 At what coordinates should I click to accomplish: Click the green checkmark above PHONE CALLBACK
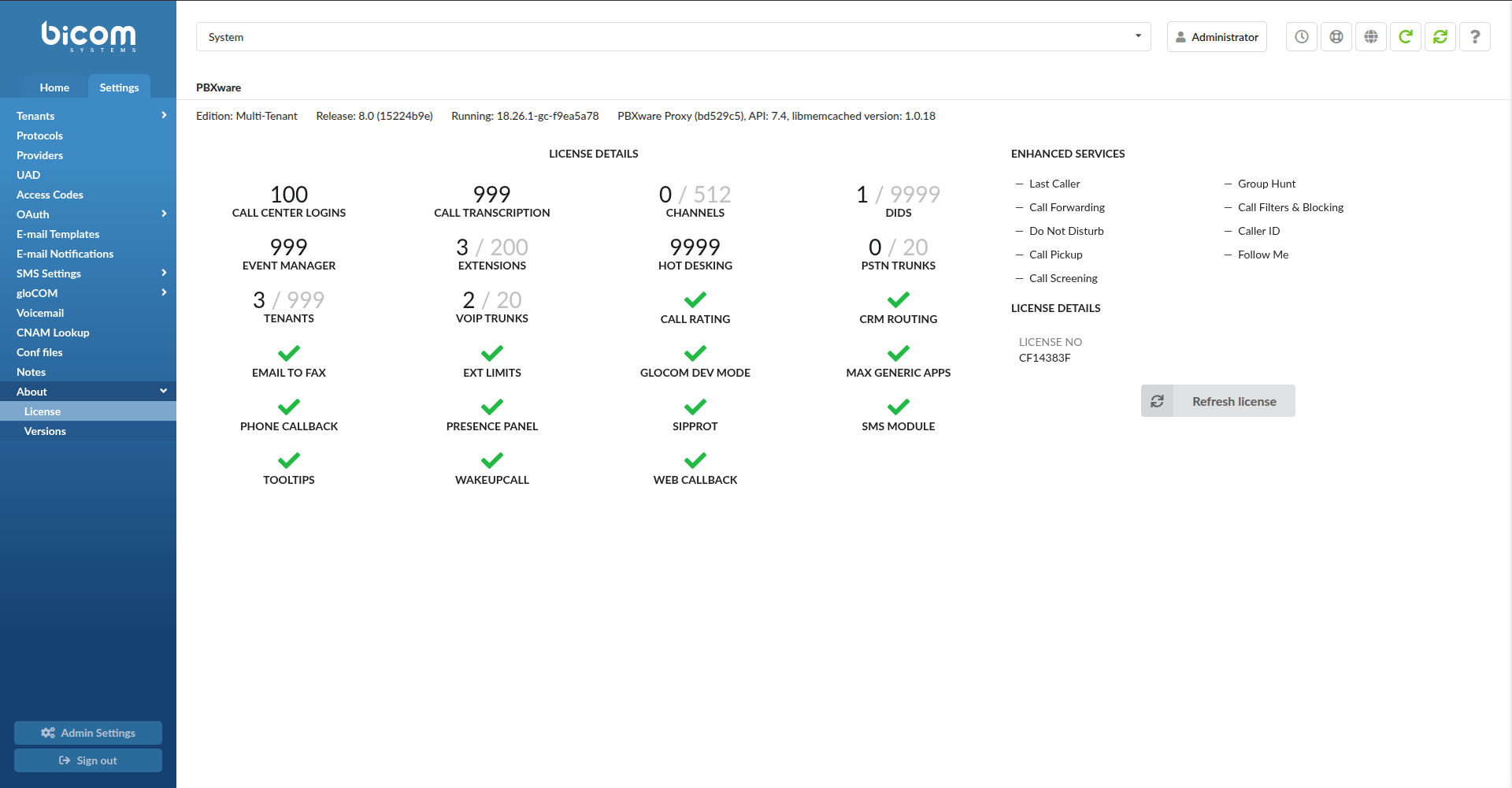(x=289, y=407)
